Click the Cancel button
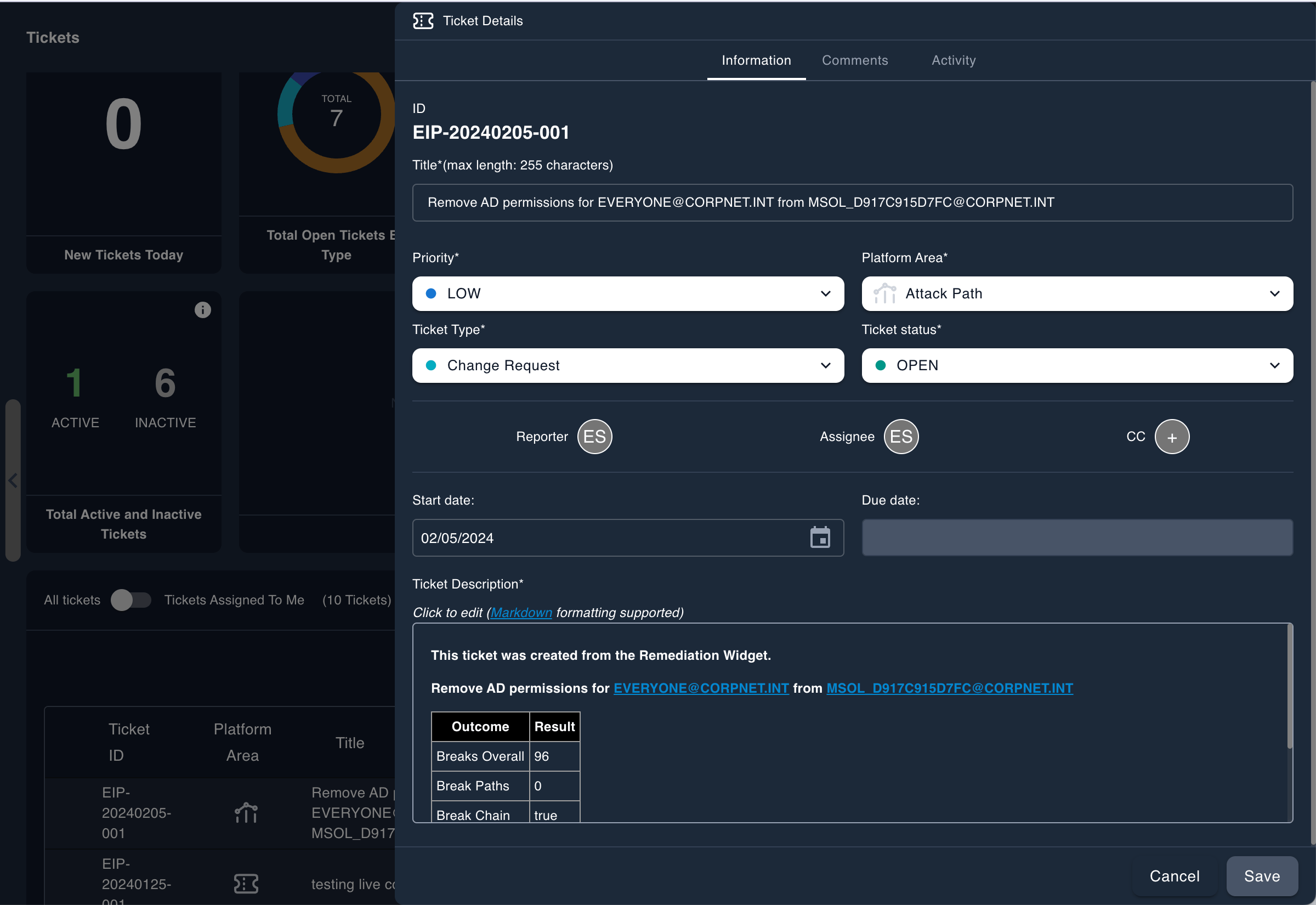Screen dimensions: 1316x905 click(1174, 876)
